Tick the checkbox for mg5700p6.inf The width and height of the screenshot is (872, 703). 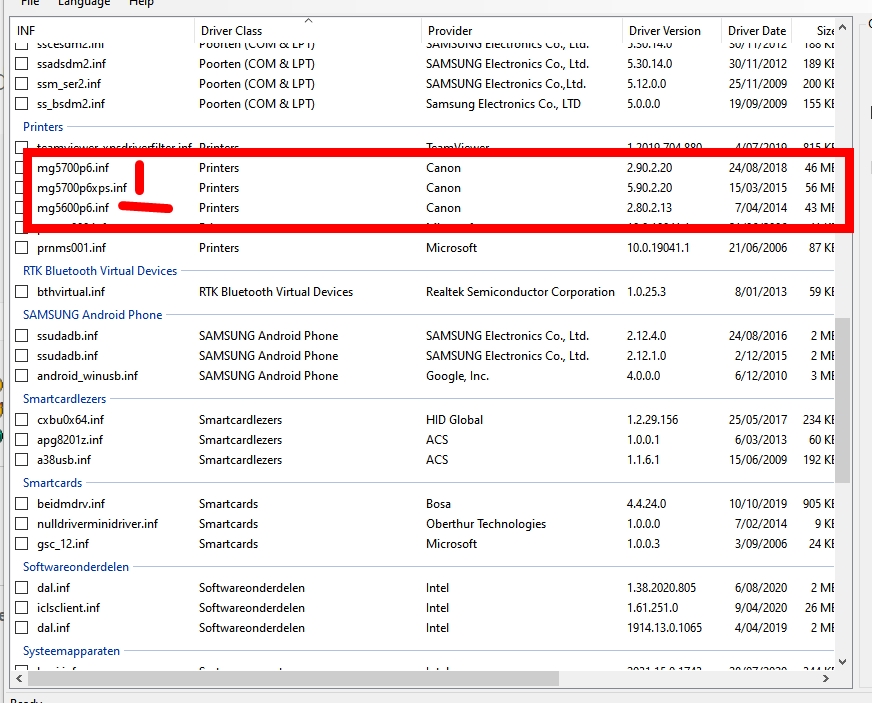22,168
